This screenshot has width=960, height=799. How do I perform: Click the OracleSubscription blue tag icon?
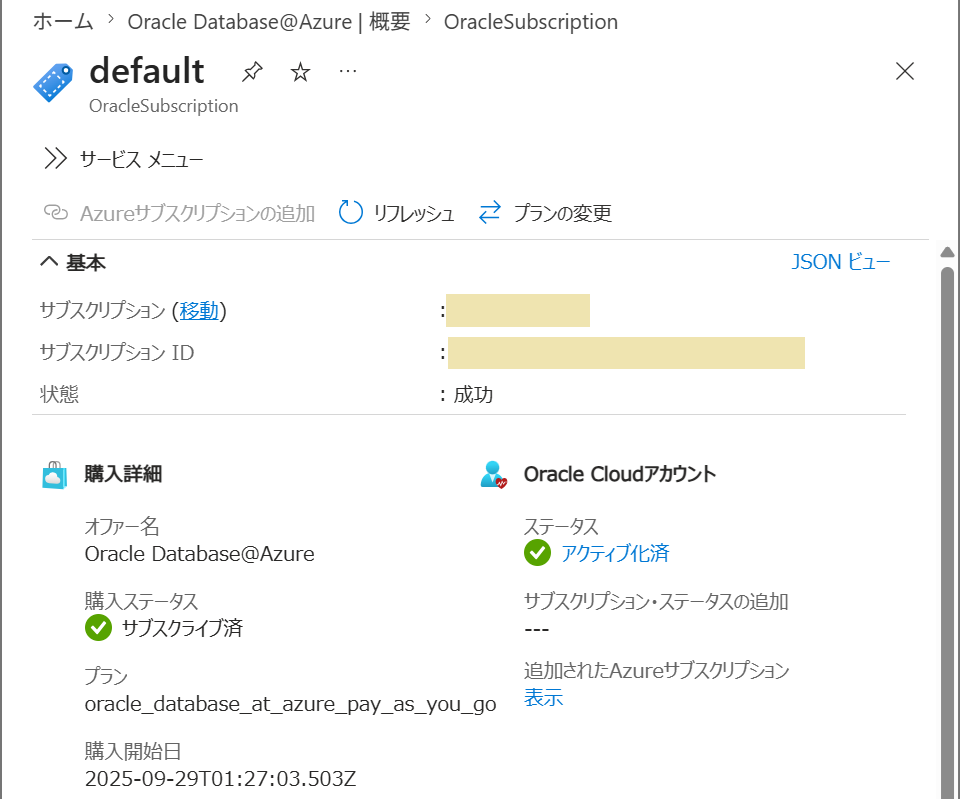53,82
